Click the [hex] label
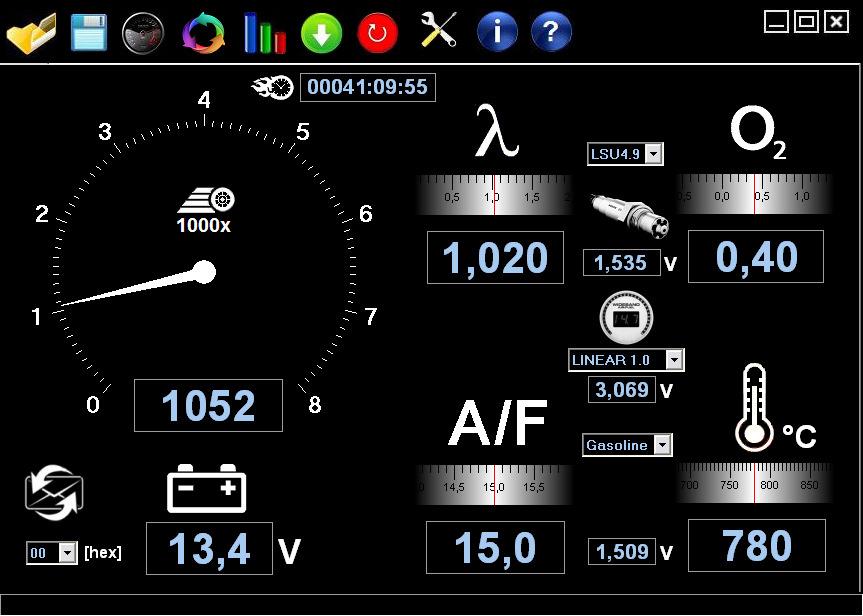Screen dimensions: 863x616 click(x=102, y=552)
